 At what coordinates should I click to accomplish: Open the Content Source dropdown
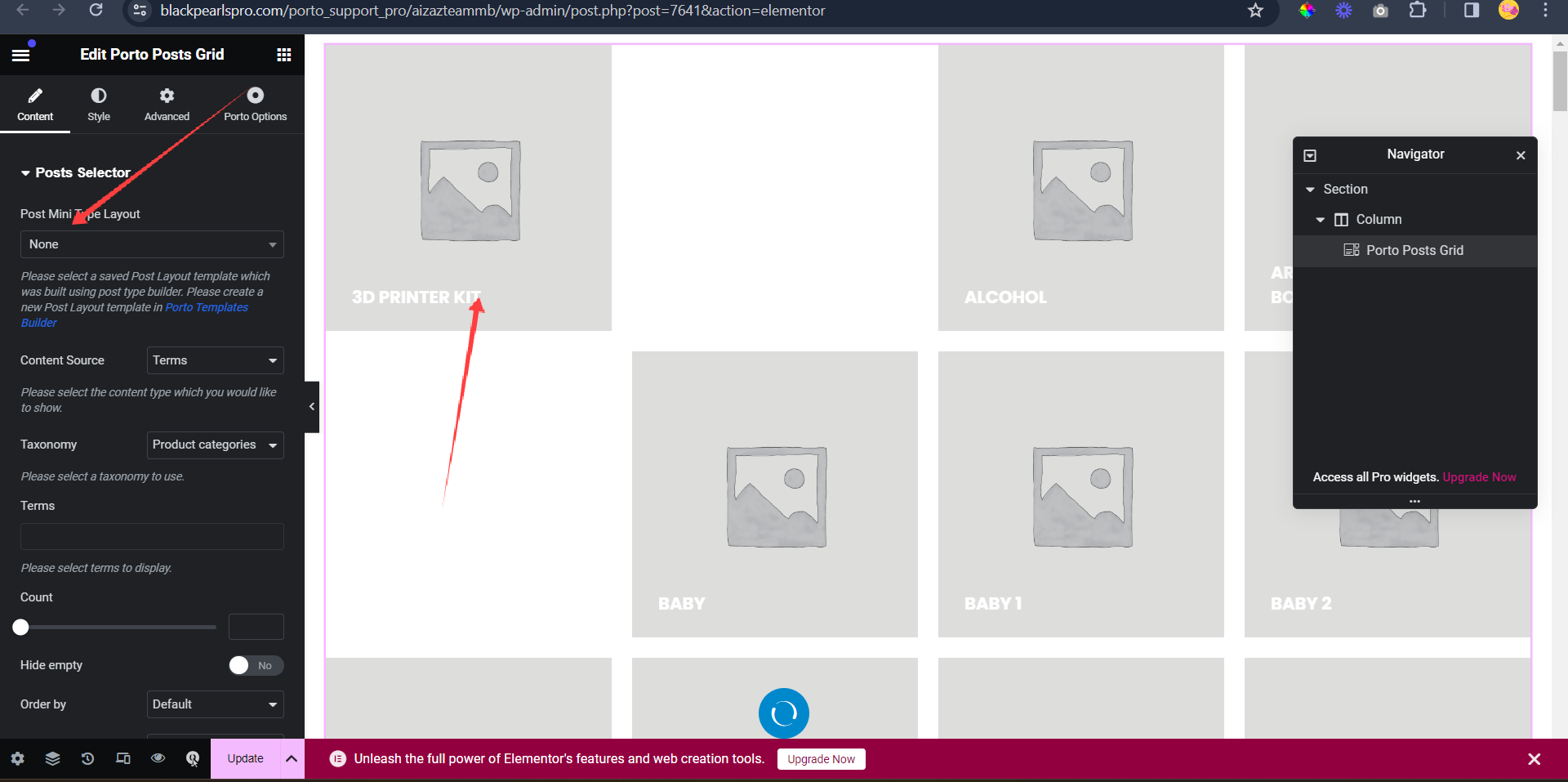coord(215,360)
